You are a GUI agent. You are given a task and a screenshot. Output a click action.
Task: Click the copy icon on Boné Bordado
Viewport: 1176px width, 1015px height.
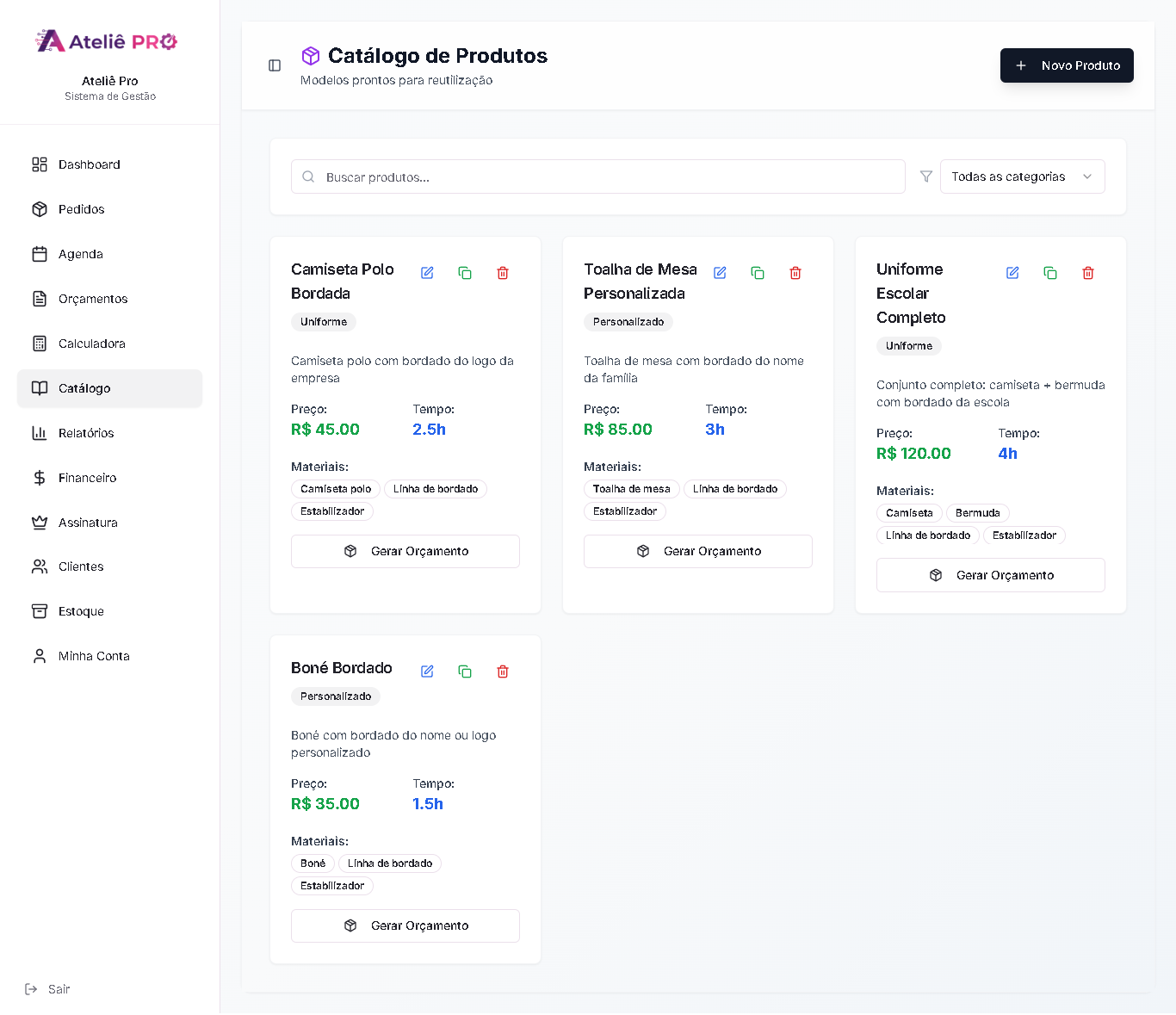(465, 672)
